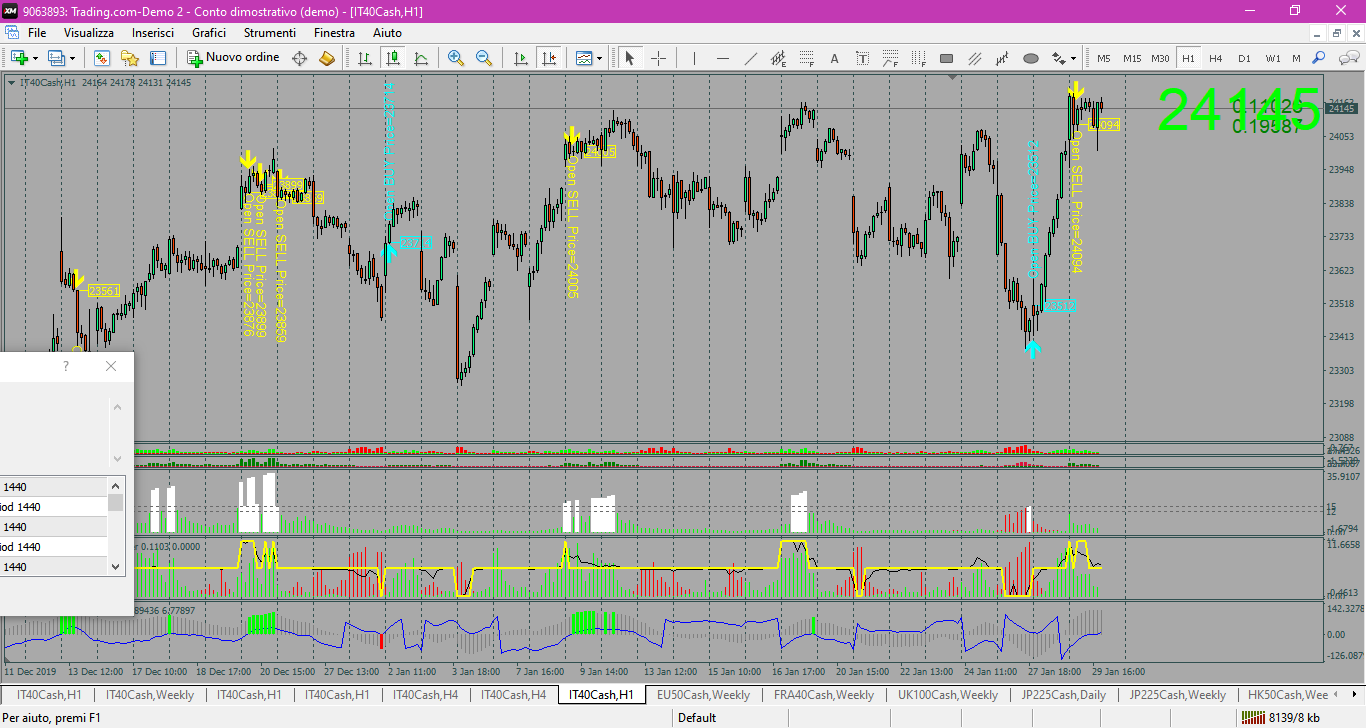Select the rectangle shape tool
Image resolution: width=1366 pixels, height=728 pixels.
946,58
